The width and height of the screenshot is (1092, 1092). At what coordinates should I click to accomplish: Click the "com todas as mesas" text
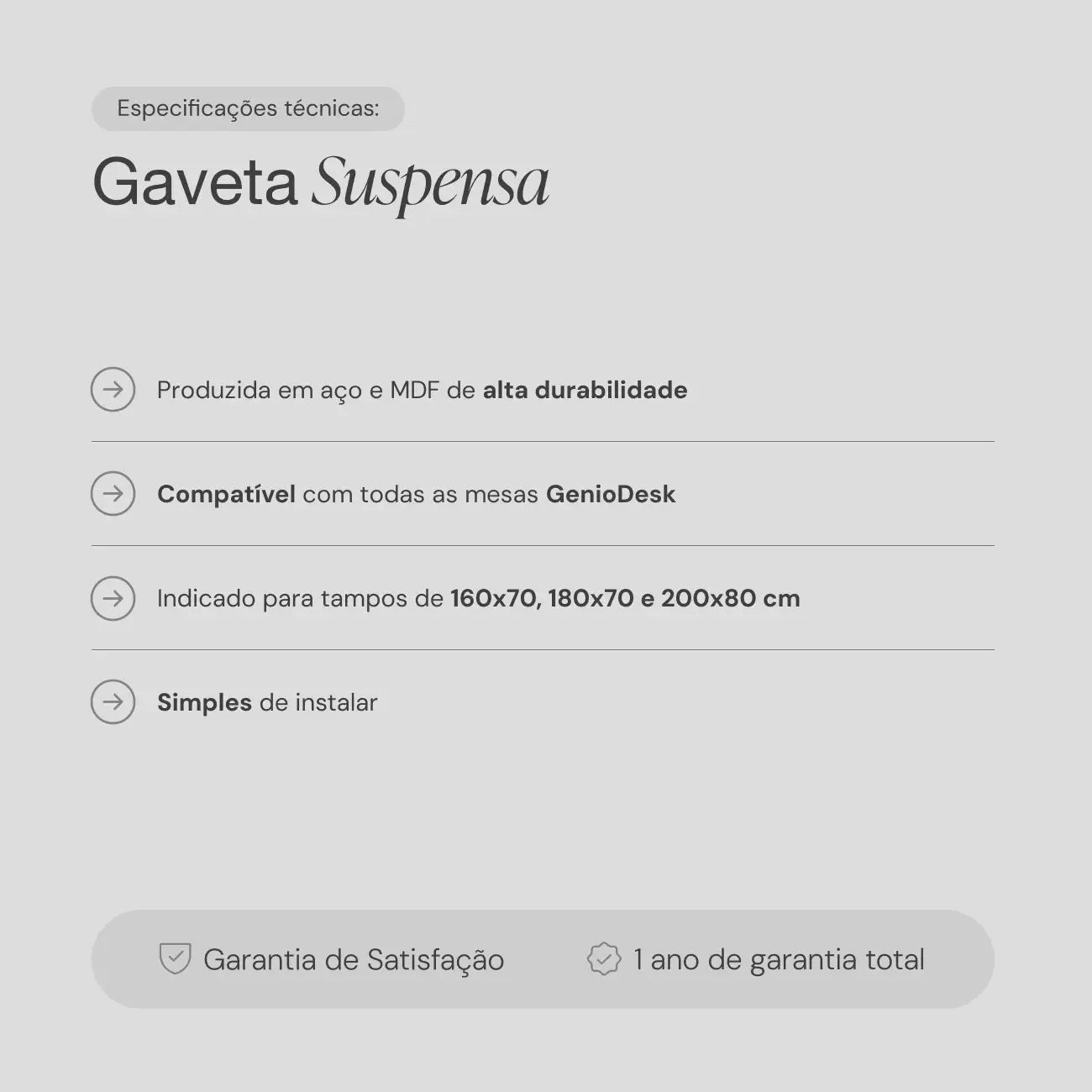420,494
